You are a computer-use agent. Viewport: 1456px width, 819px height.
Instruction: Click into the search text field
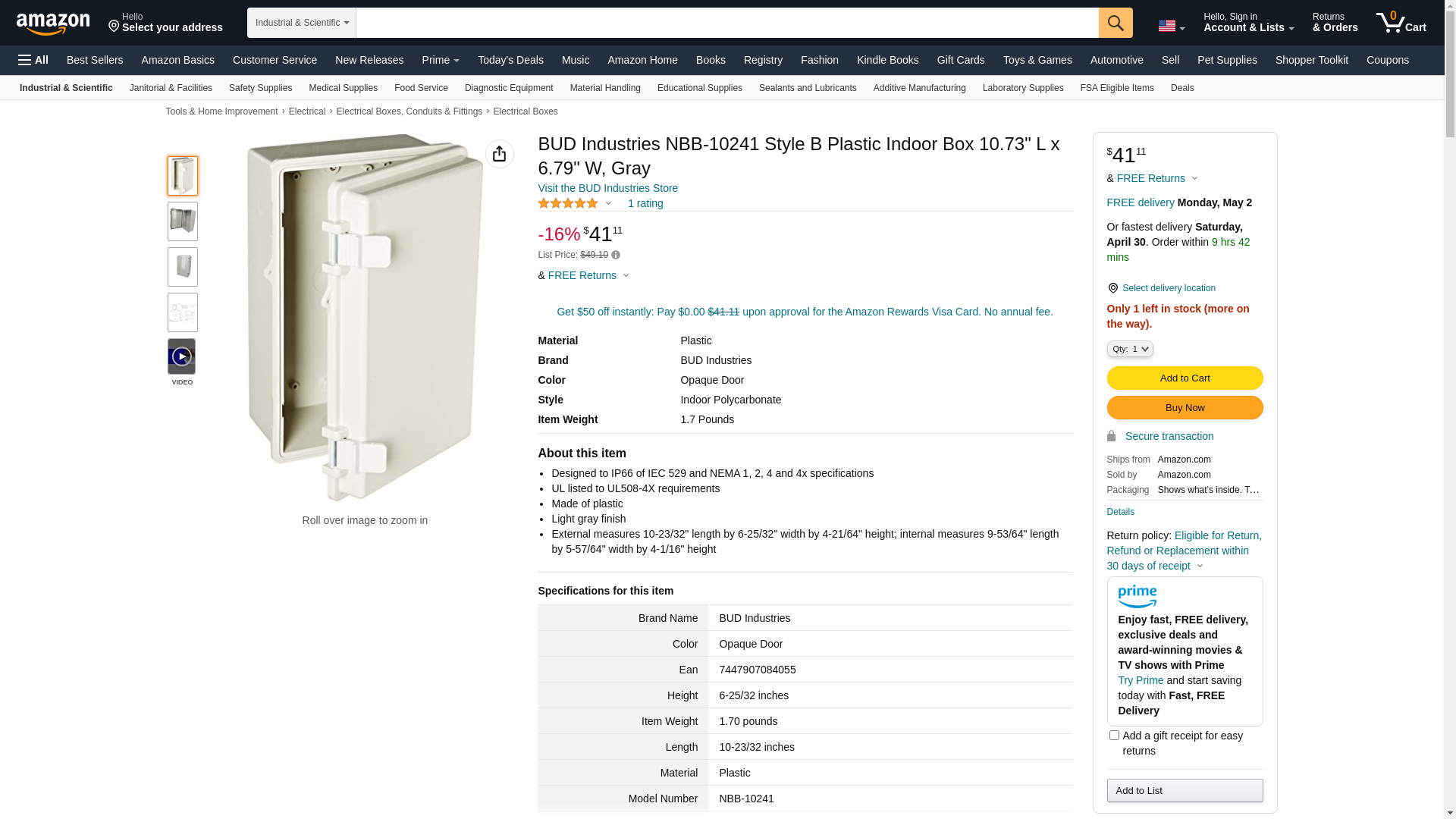[x=726, y=23]
